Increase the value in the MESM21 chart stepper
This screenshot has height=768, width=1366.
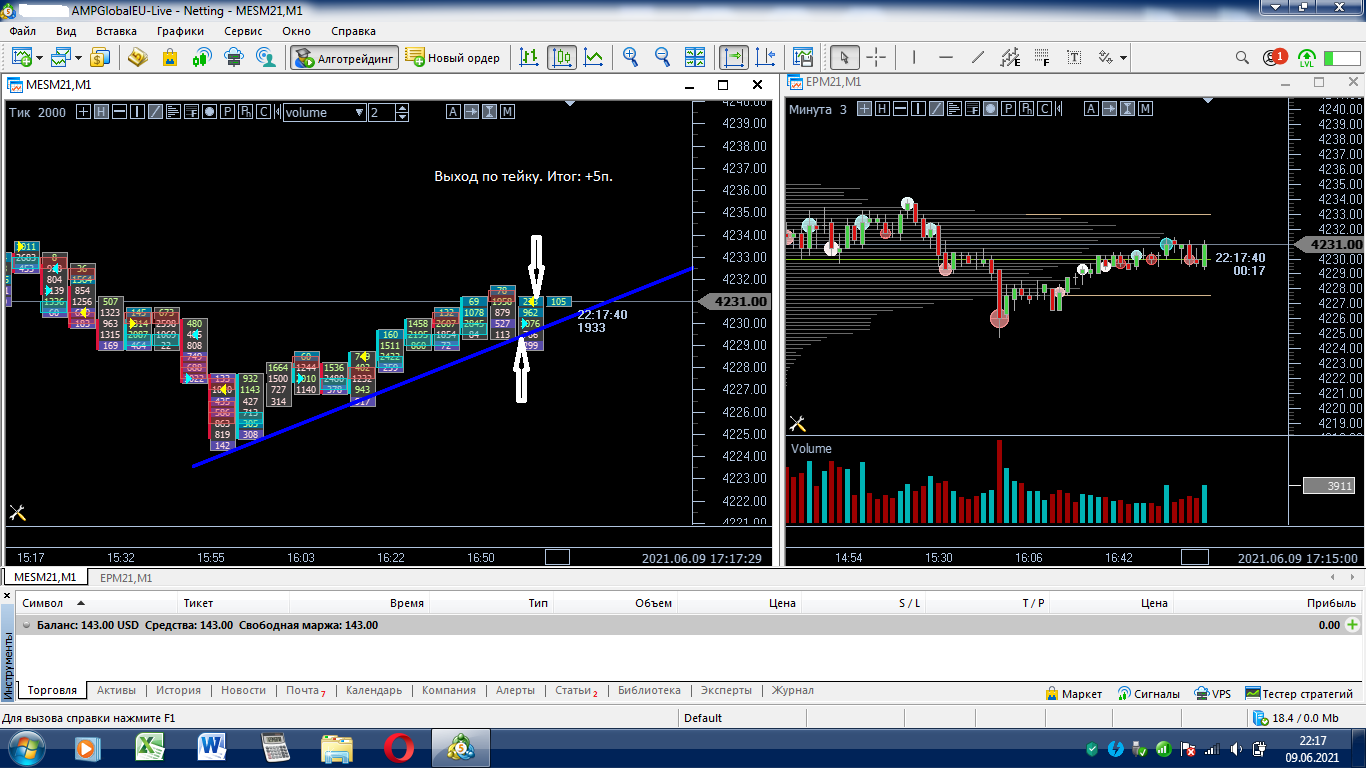(x=403, y=108)
